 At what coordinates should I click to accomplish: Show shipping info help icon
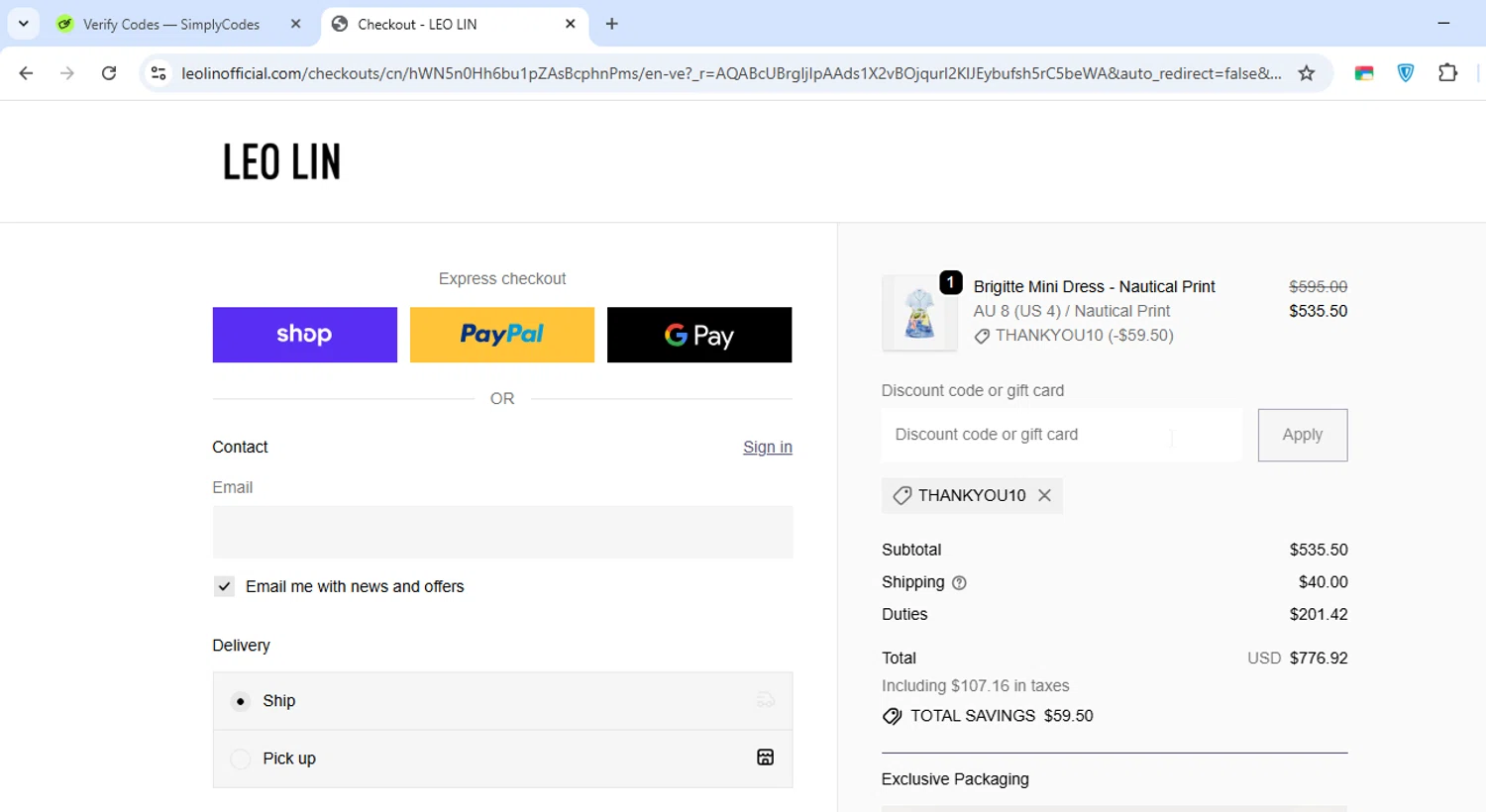coord(959,583)
